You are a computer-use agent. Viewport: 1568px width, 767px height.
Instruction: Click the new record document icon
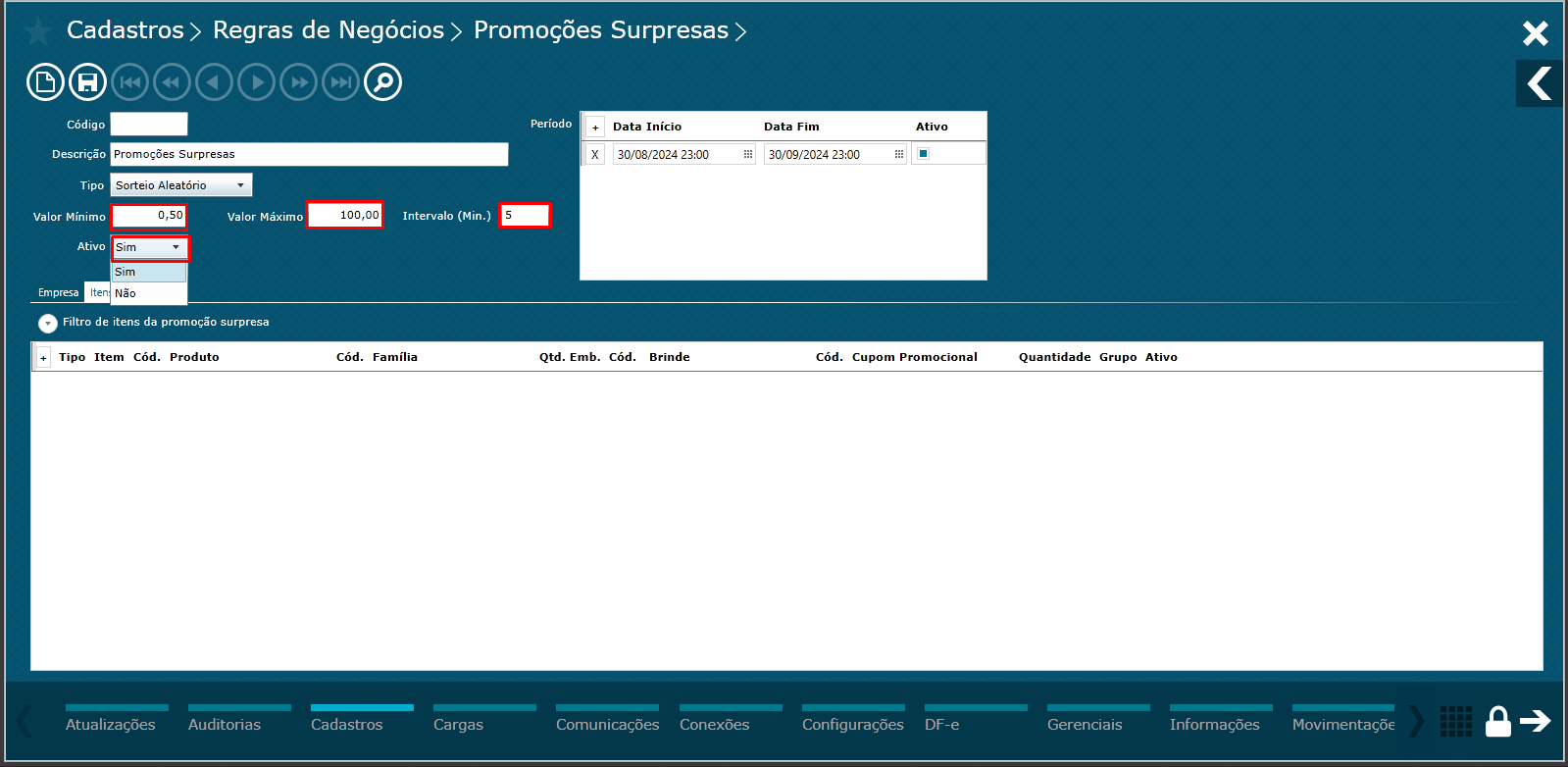pyautogui.click(x=45, y=82)
